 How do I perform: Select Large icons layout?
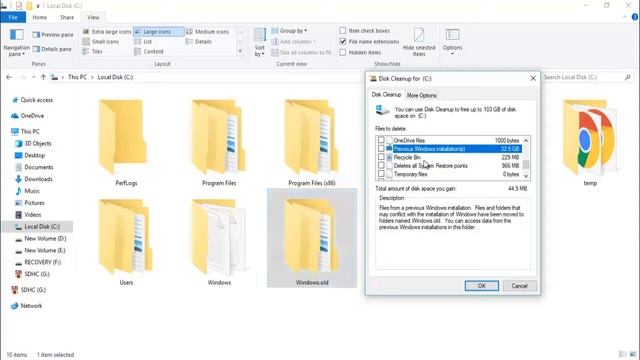tap(158, 31)
